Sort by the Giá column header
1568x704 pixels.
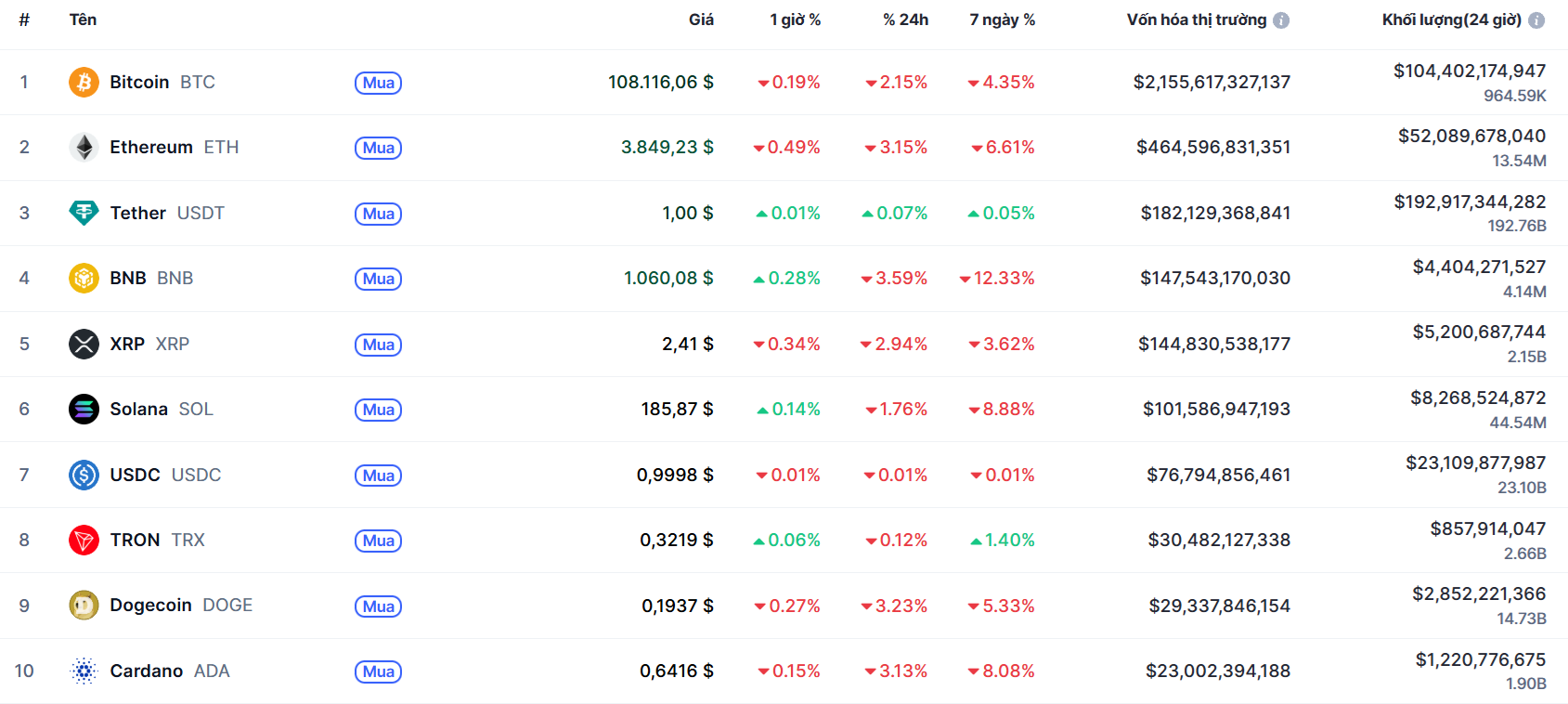pos(701,20)
